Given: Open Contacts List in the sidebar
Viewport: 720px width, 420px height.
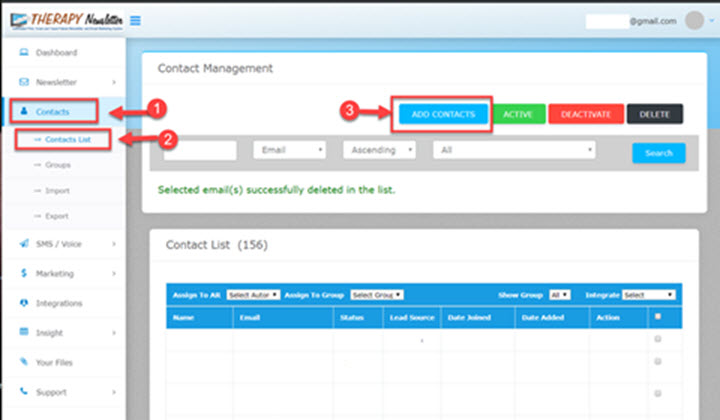Looking at the screenshot, I should [x=67, y=139].
